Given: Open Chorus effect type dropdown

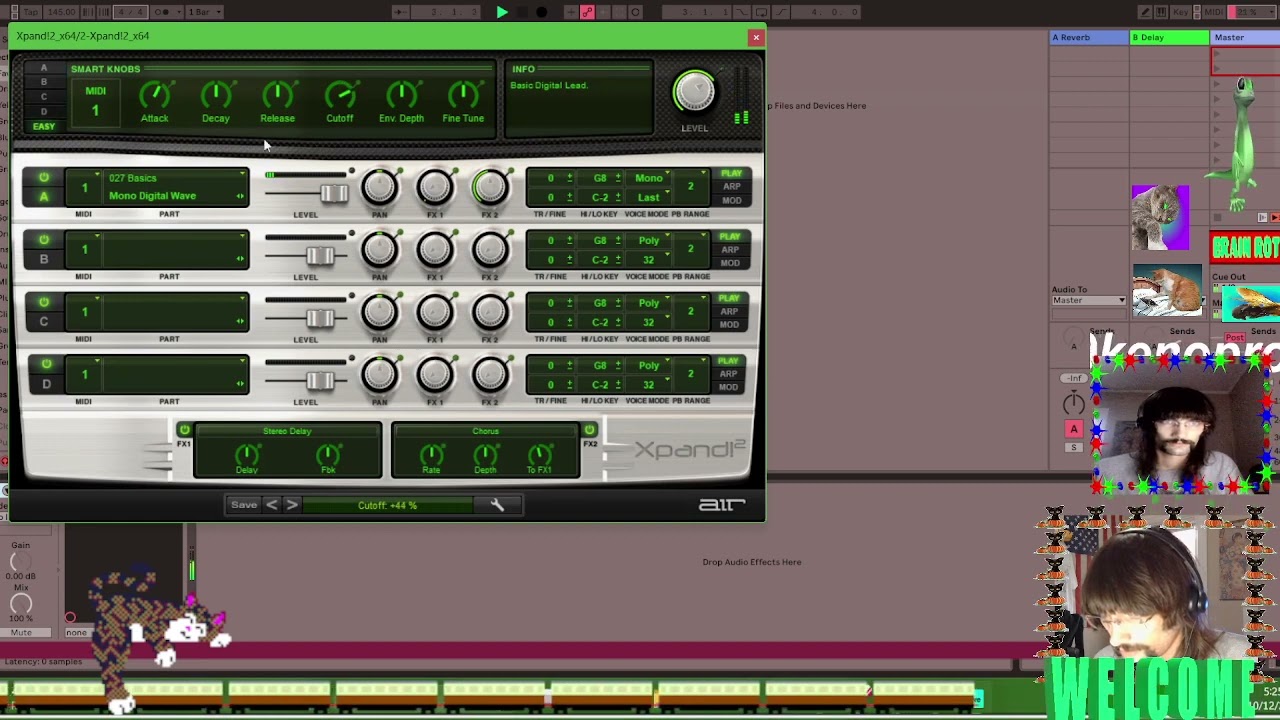Looking at the screenshot, I should (x=485, y=431).
